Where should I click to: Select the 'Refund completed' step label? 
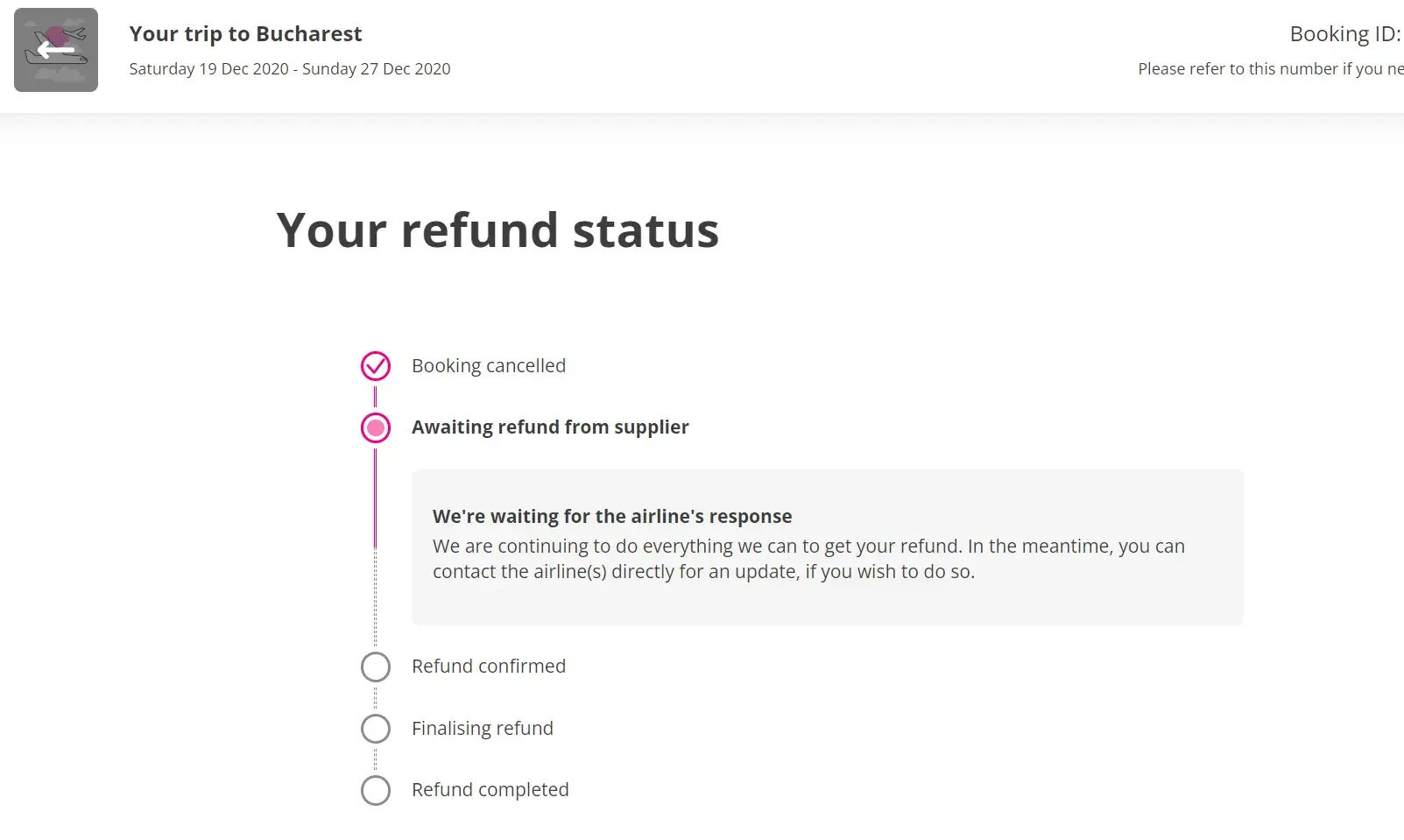coord(490,790)
